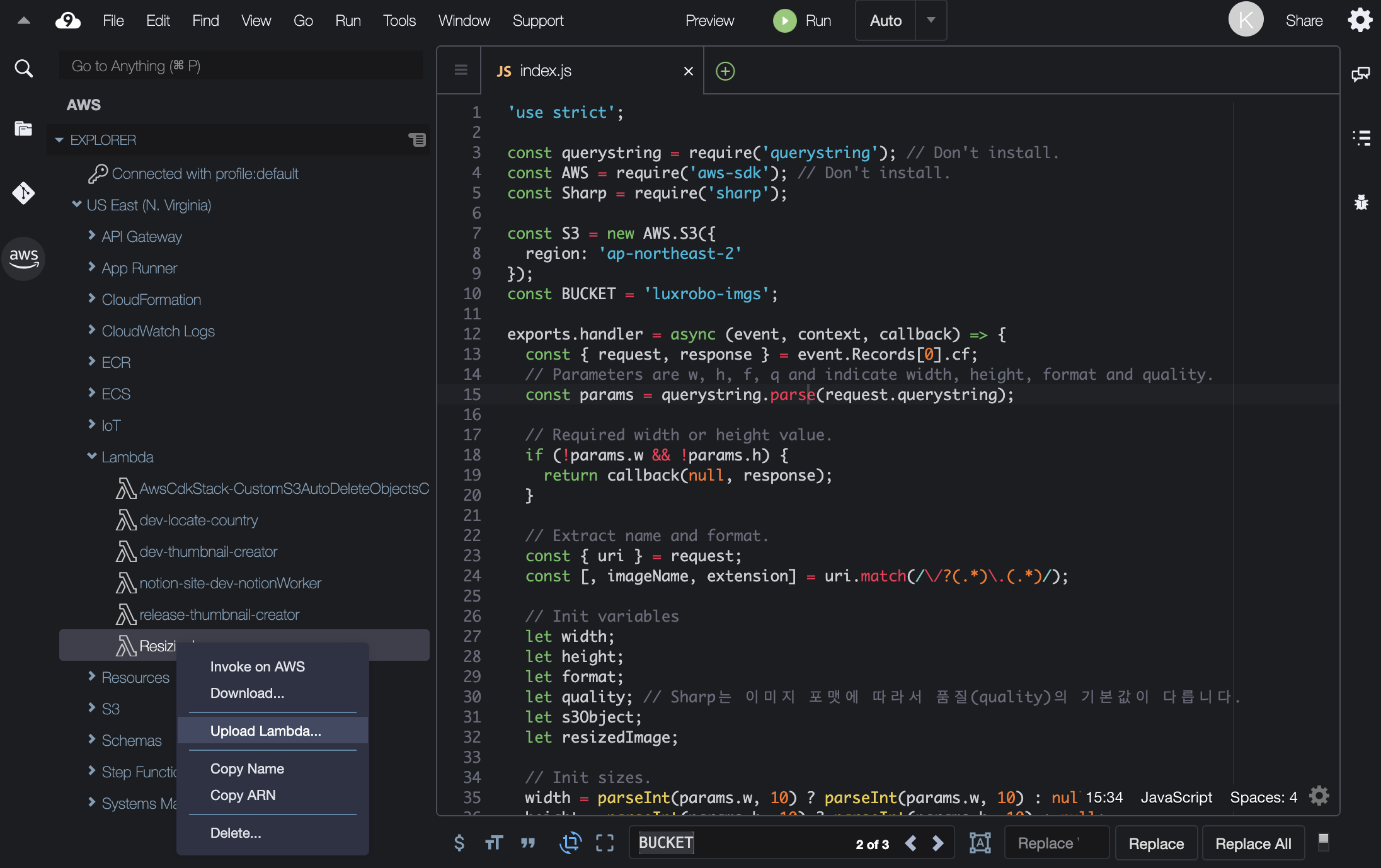Toggle whole words quote-mark option
This screenshot has height=868, width=1381.
tap(528, 843)
